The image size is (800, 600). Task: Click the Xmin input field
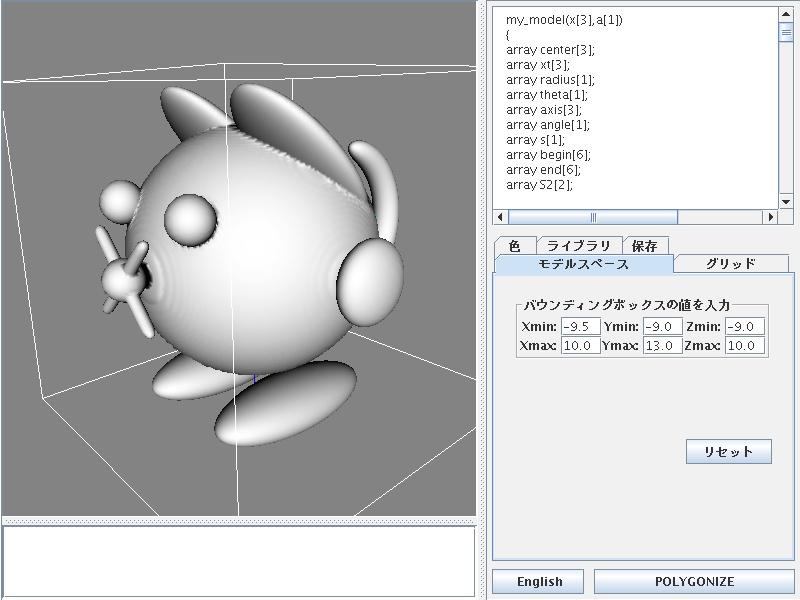coord(581,327)
